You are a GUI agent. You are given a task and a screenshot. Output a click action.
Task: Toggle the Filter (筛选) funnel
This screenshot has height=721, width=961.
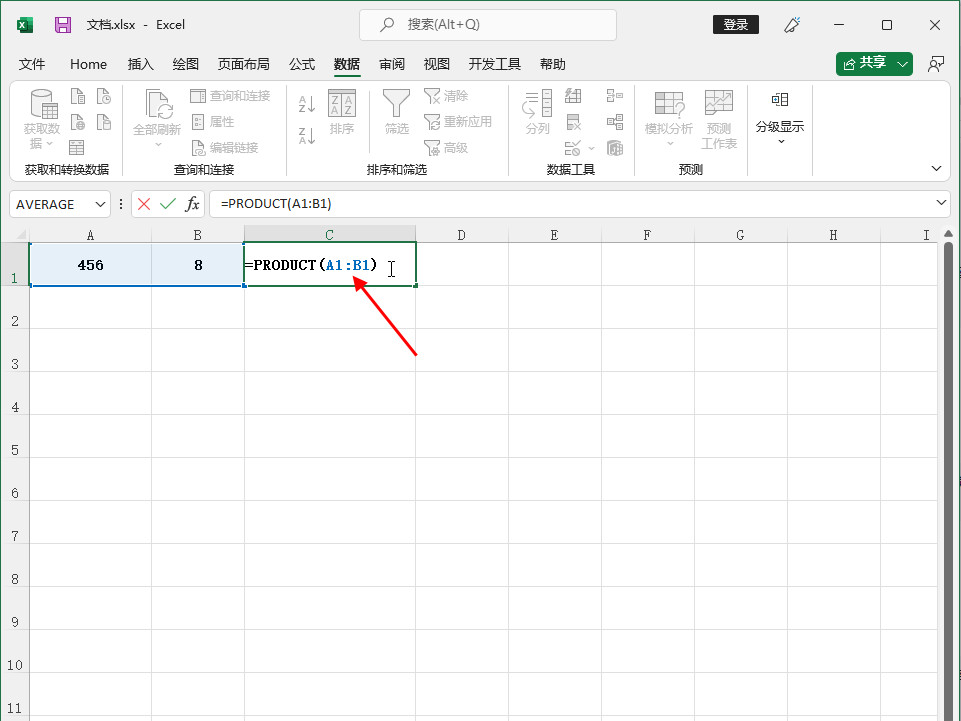(397, 112)
